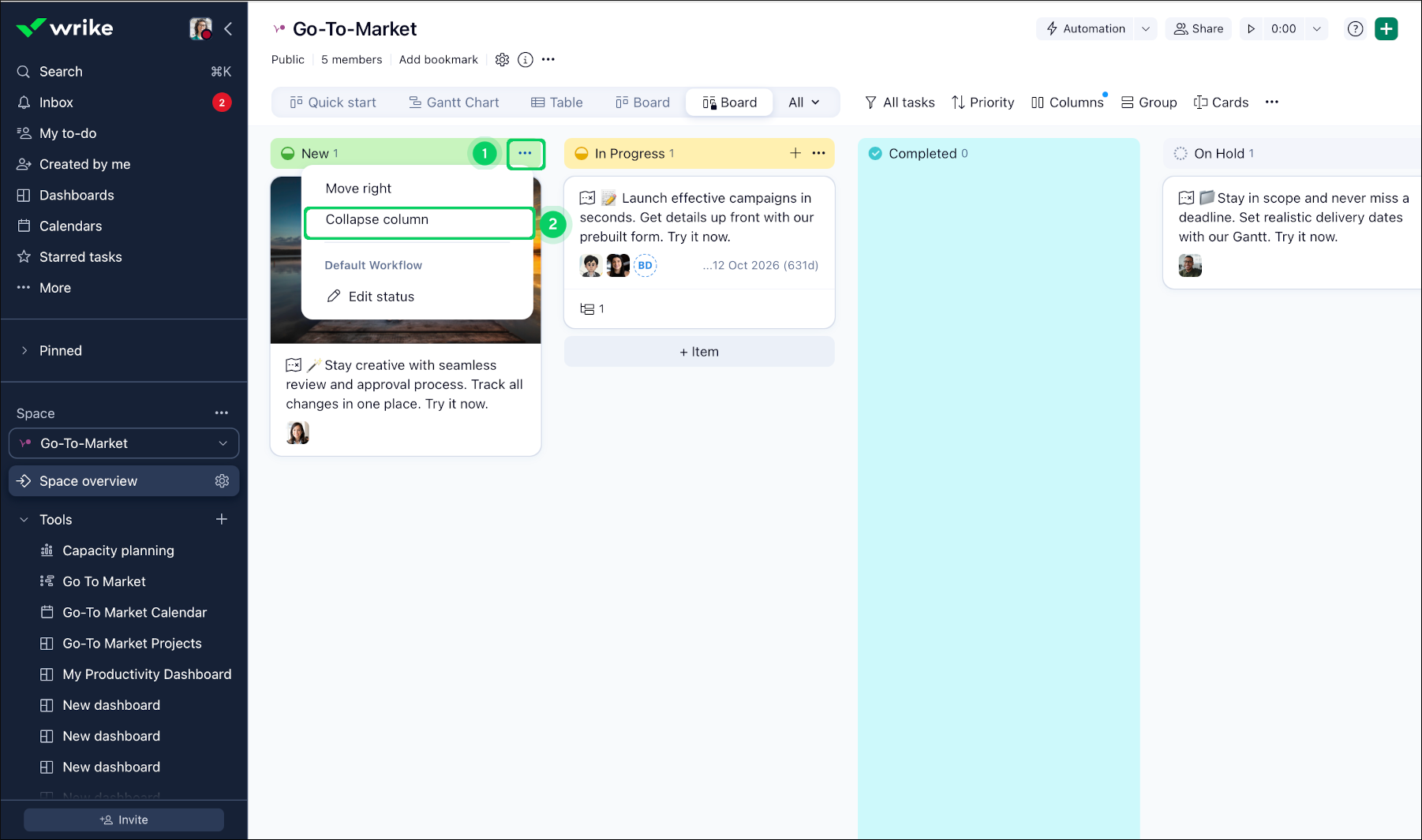This screenshot has height=840, width=1422.
Task: Collapse the left navigation sidebar
Action: [228, 28]
